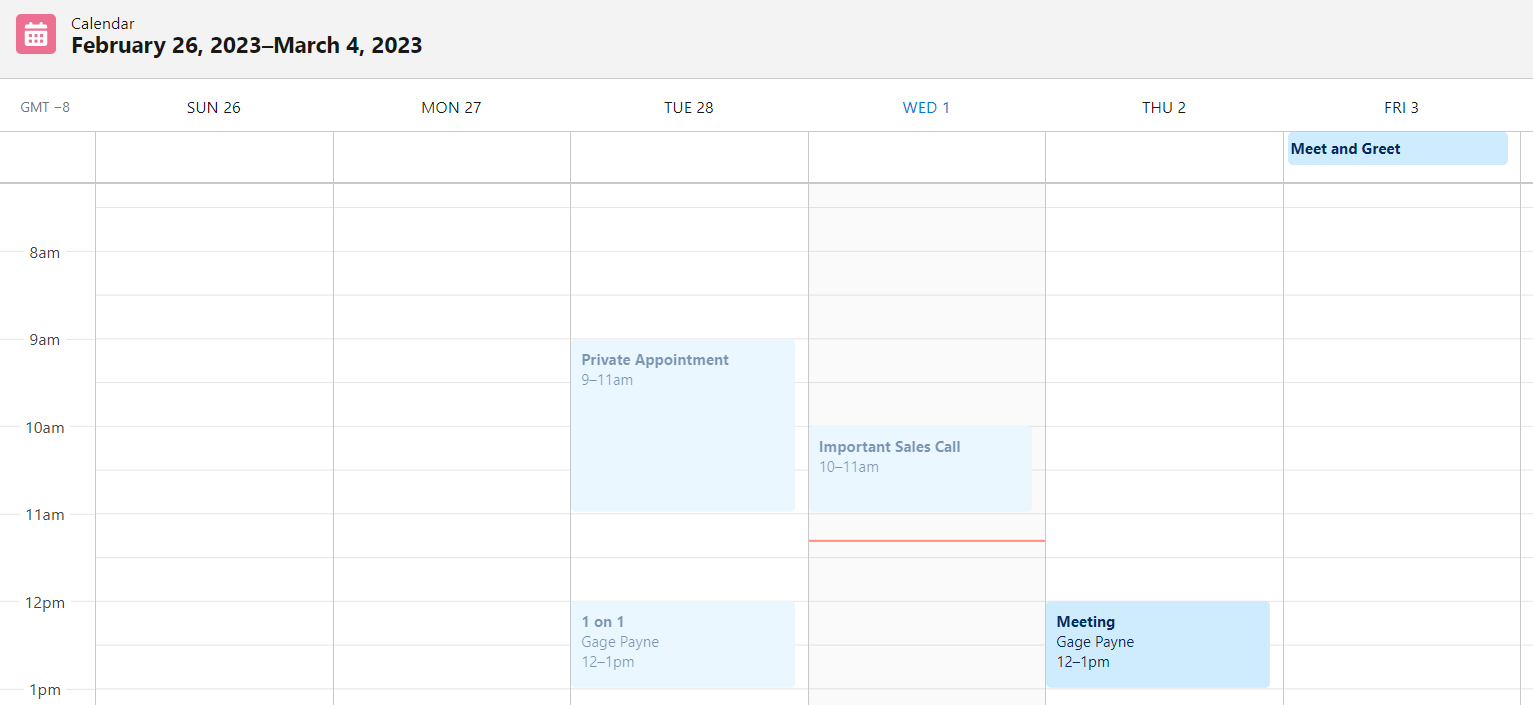The image size is (1533, 705).
Task: Click the 9am slot on Monday
Action: coord(452,360)
